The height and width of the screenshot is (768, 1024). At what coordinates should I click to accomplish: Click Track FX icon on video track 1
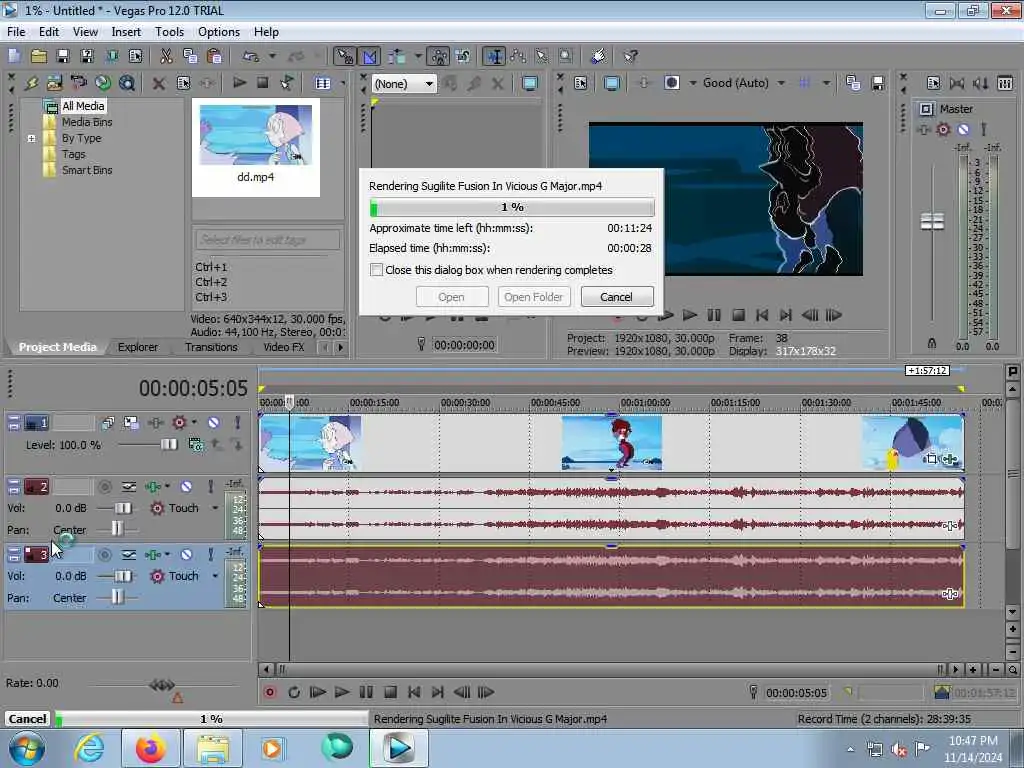[155, 423]
